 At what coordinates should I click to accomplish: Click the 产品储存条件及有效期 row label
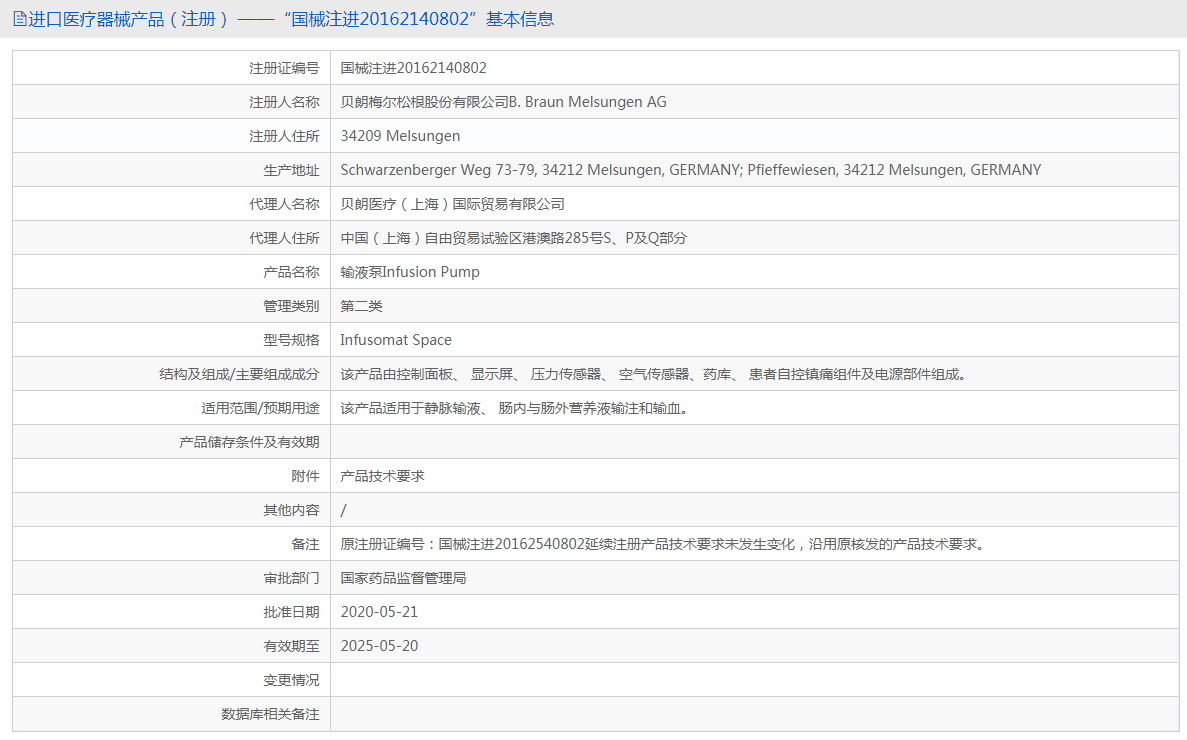[x=249, y=442]
